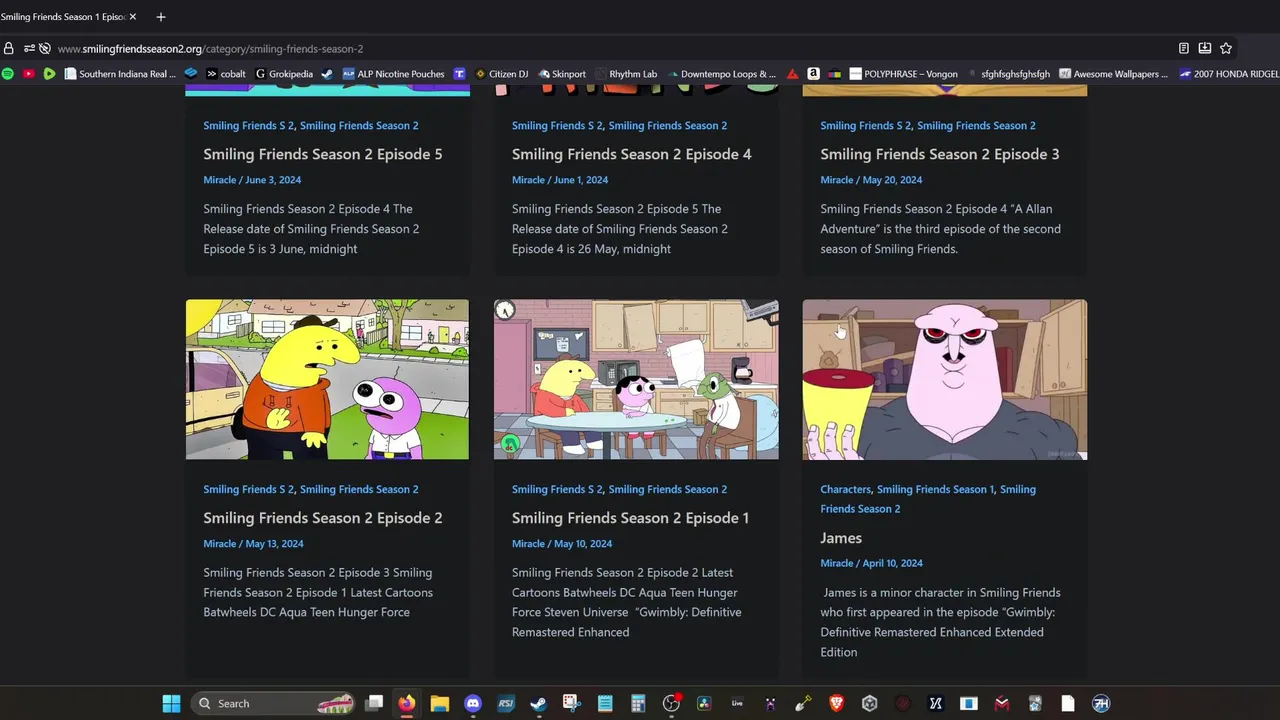Open Calculator from the taskbar
This screenshot has width=1280, height=720.
(637, 703)
